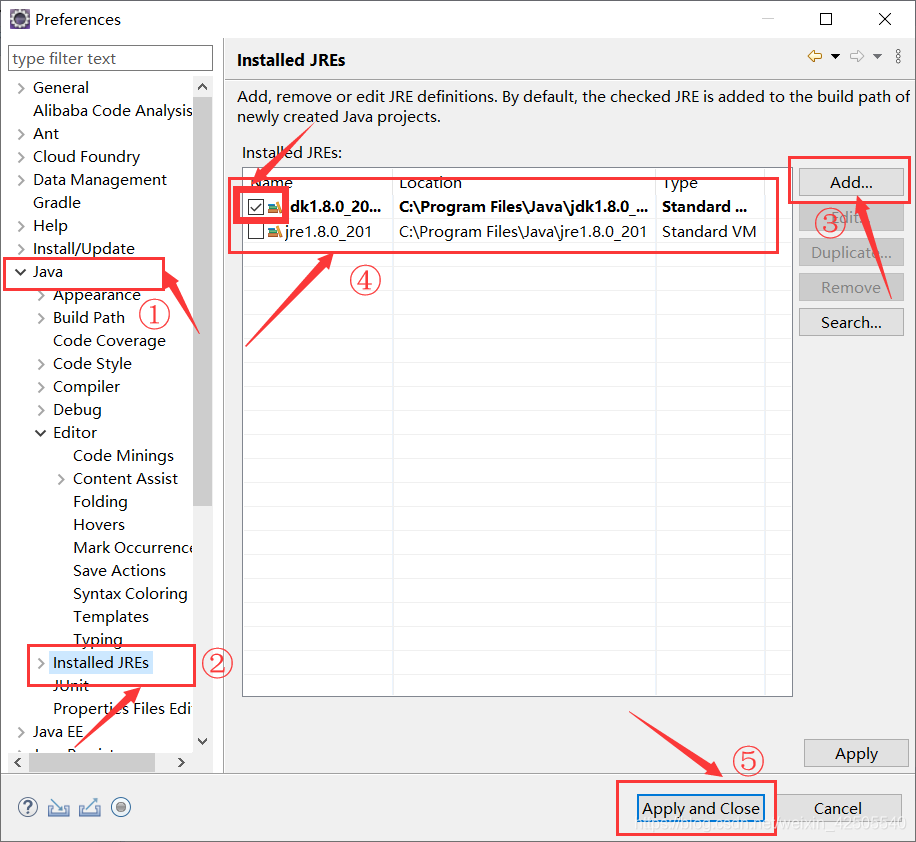The image size is (916, 842).
Task: Click the jre1.8.0_201 JRE library icon
Action: (275, 232)
